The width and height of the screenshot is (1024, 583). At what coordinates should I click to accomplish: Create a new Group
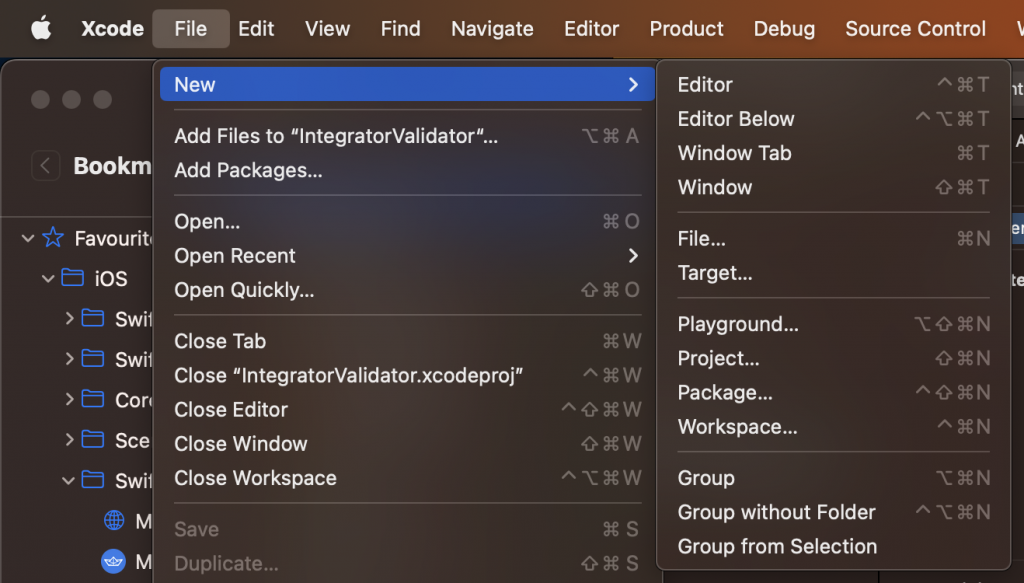(x=833, y=478)
